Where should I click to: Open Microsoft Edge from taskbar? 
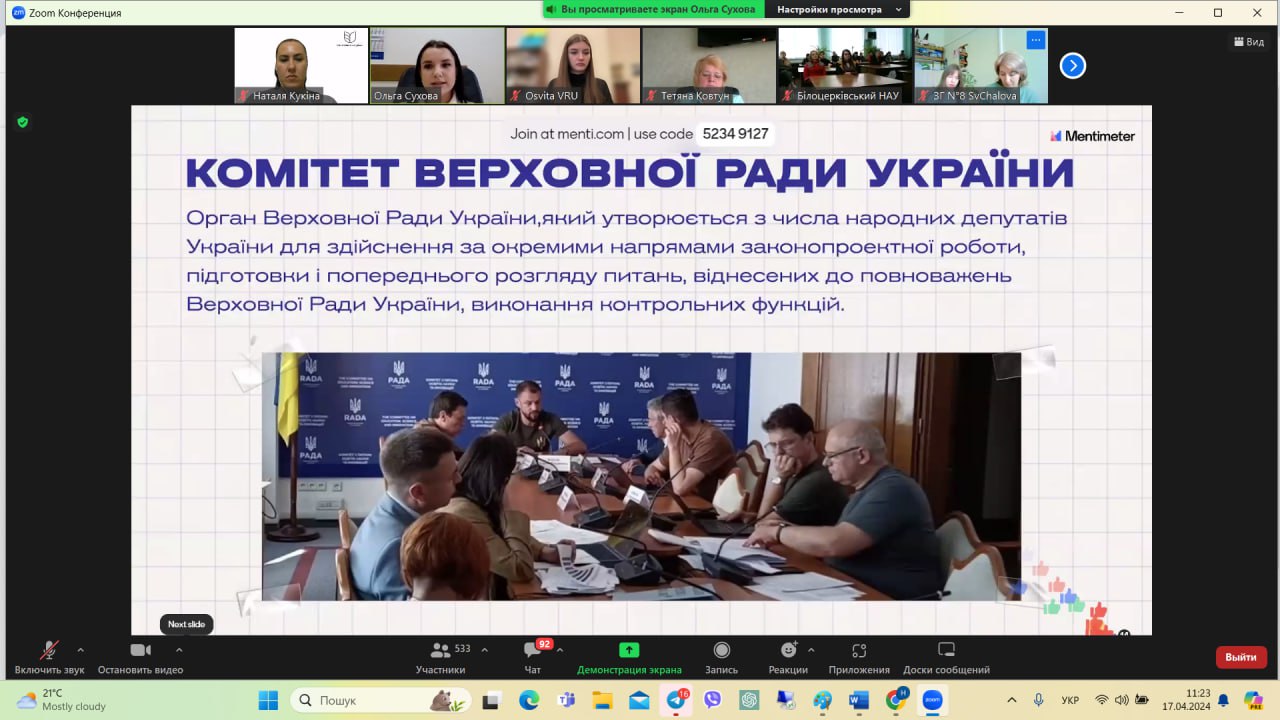(528, 701)
